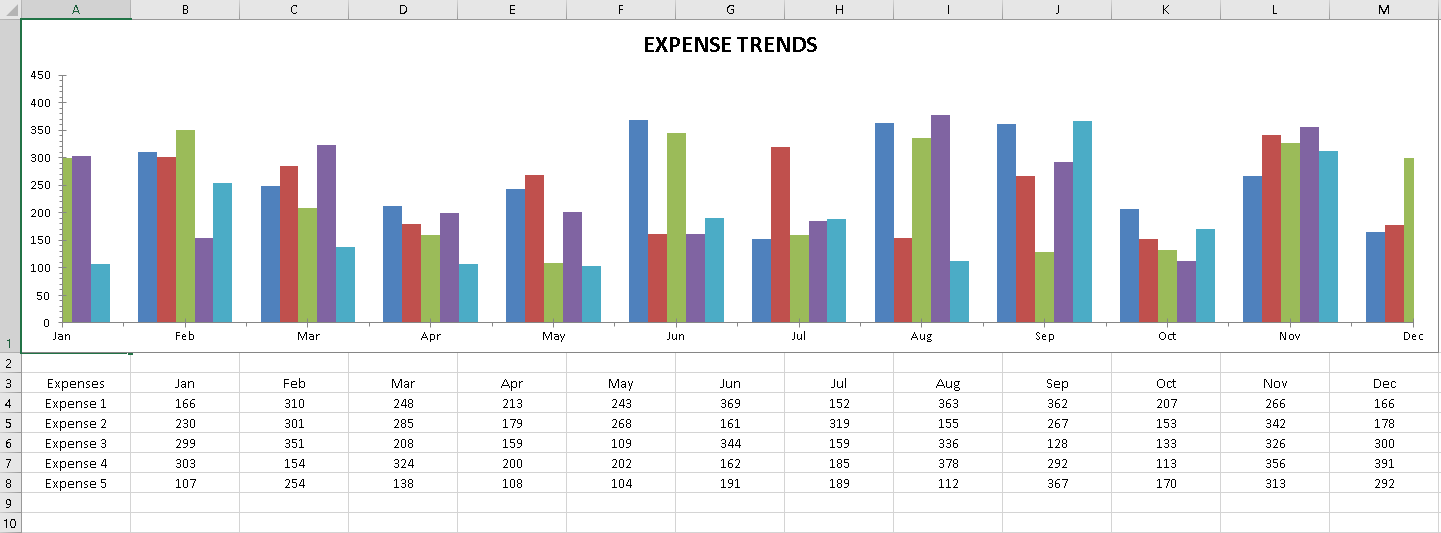Click the Select All corner box
Viewport: 1441px width, 533px height.
pos(10,9)
